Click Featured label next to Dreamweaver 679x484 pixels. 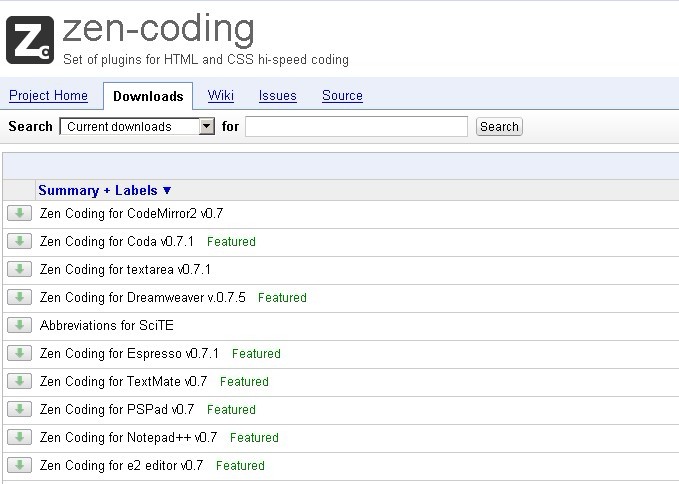(x=282, y=297)
